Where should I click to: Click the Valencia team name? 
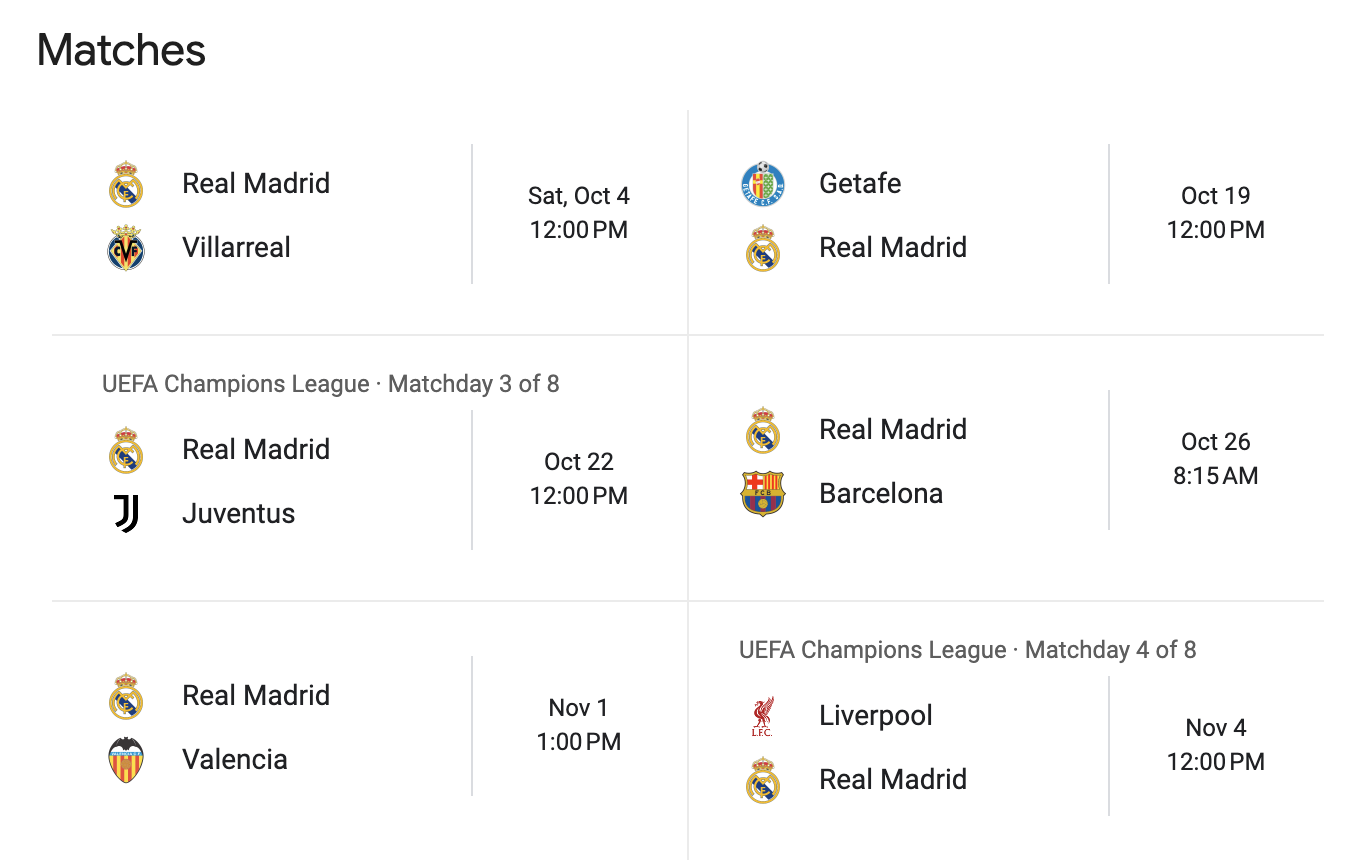click(x=234, y=760)
